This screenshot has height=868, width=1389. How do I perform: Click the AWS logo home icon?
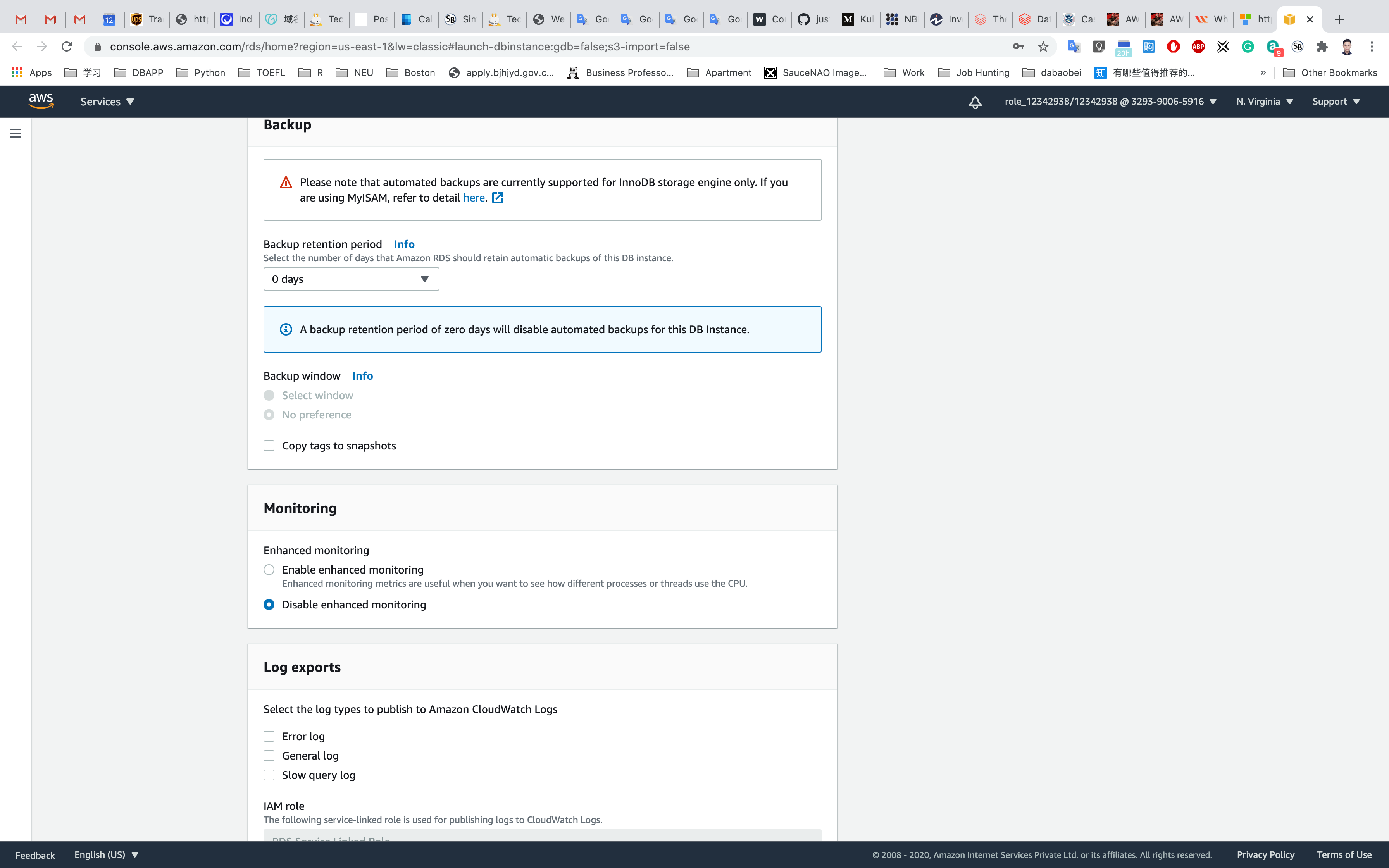41,101
